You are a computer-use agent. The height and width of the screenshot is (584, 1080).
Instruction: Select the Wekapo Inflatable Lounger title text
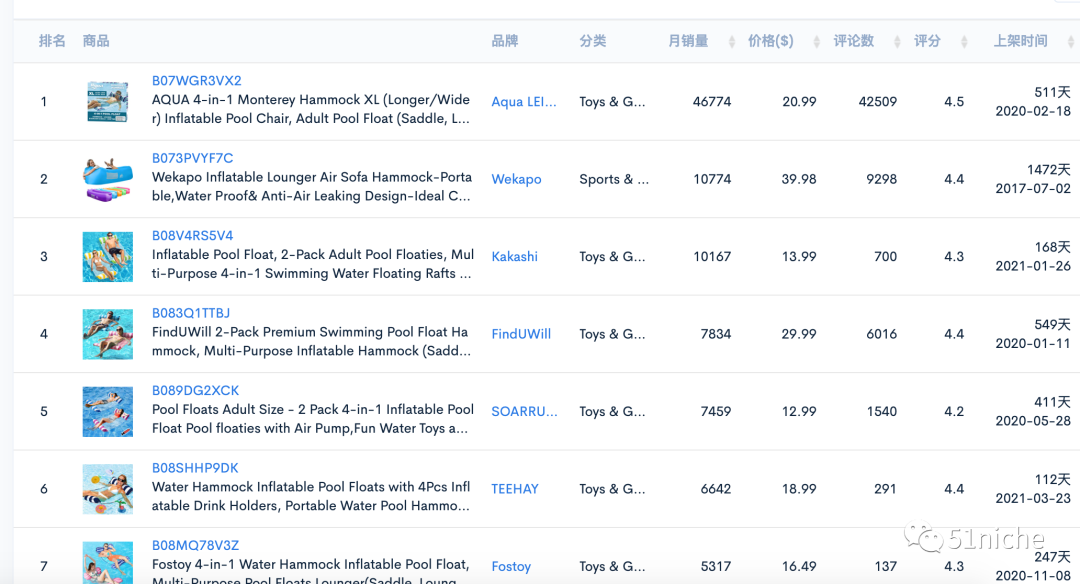point(312,187)
